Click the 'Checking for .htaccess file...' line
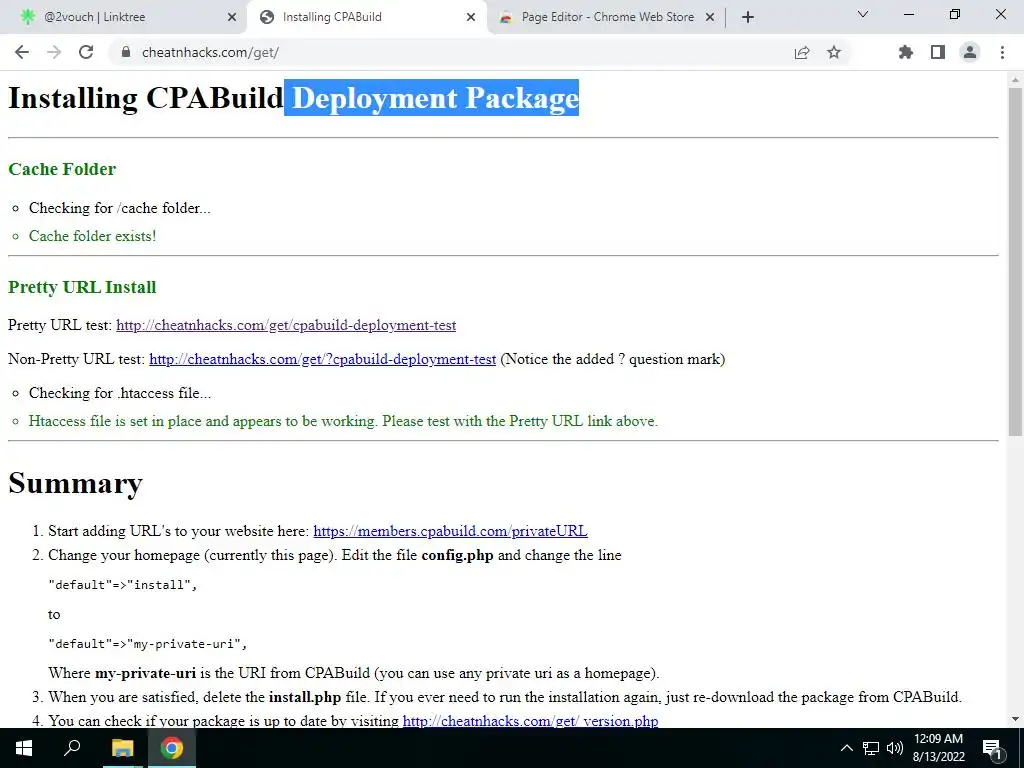 pos(120,393)
